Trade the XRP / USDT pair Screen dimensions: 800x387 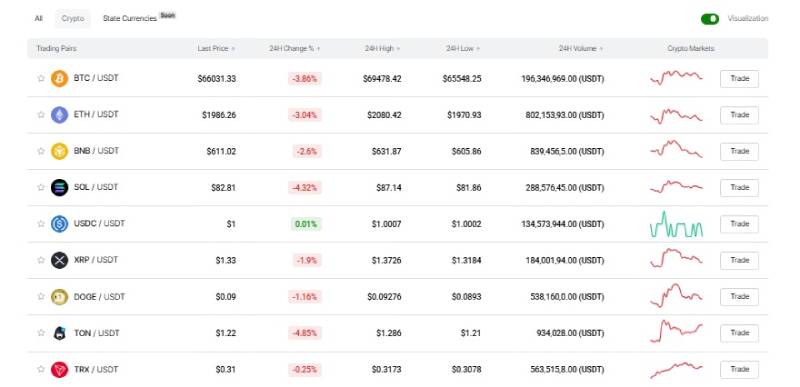[x=739, y=261]
